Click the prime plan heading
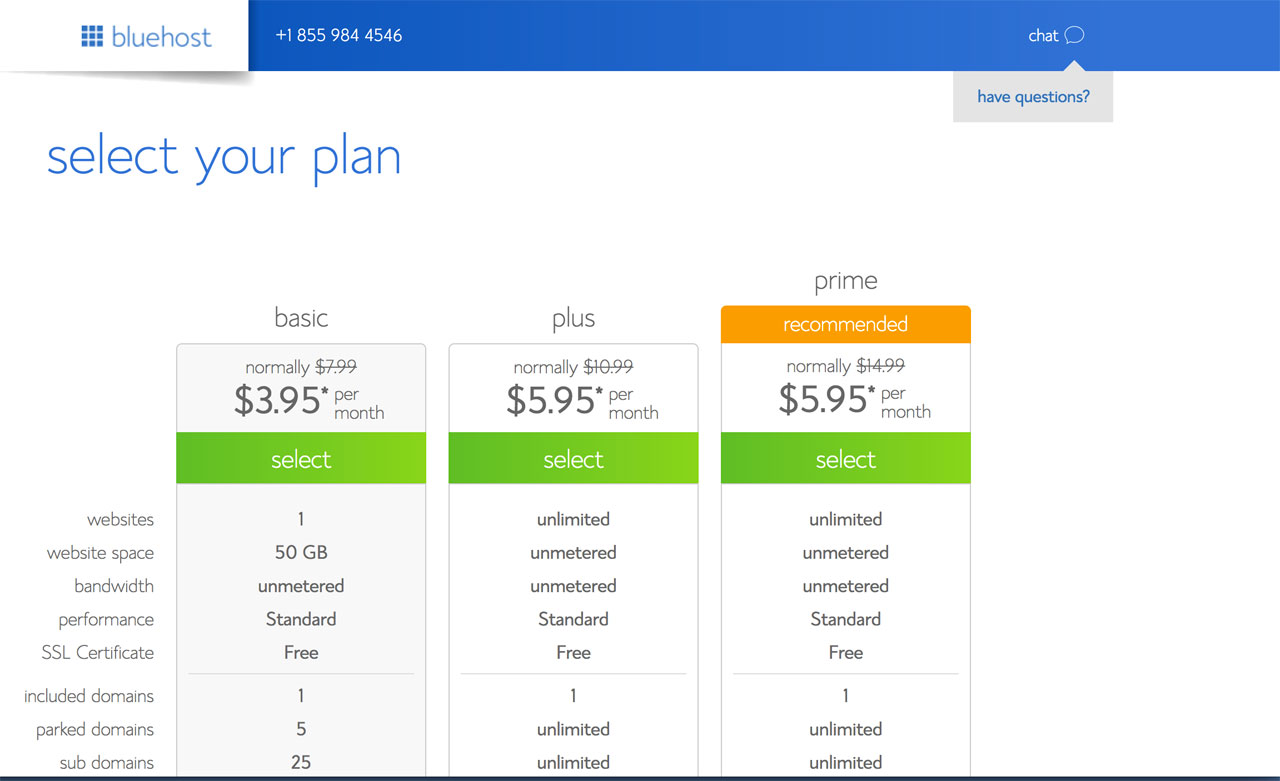1280x781 pixels. [845, 282]
